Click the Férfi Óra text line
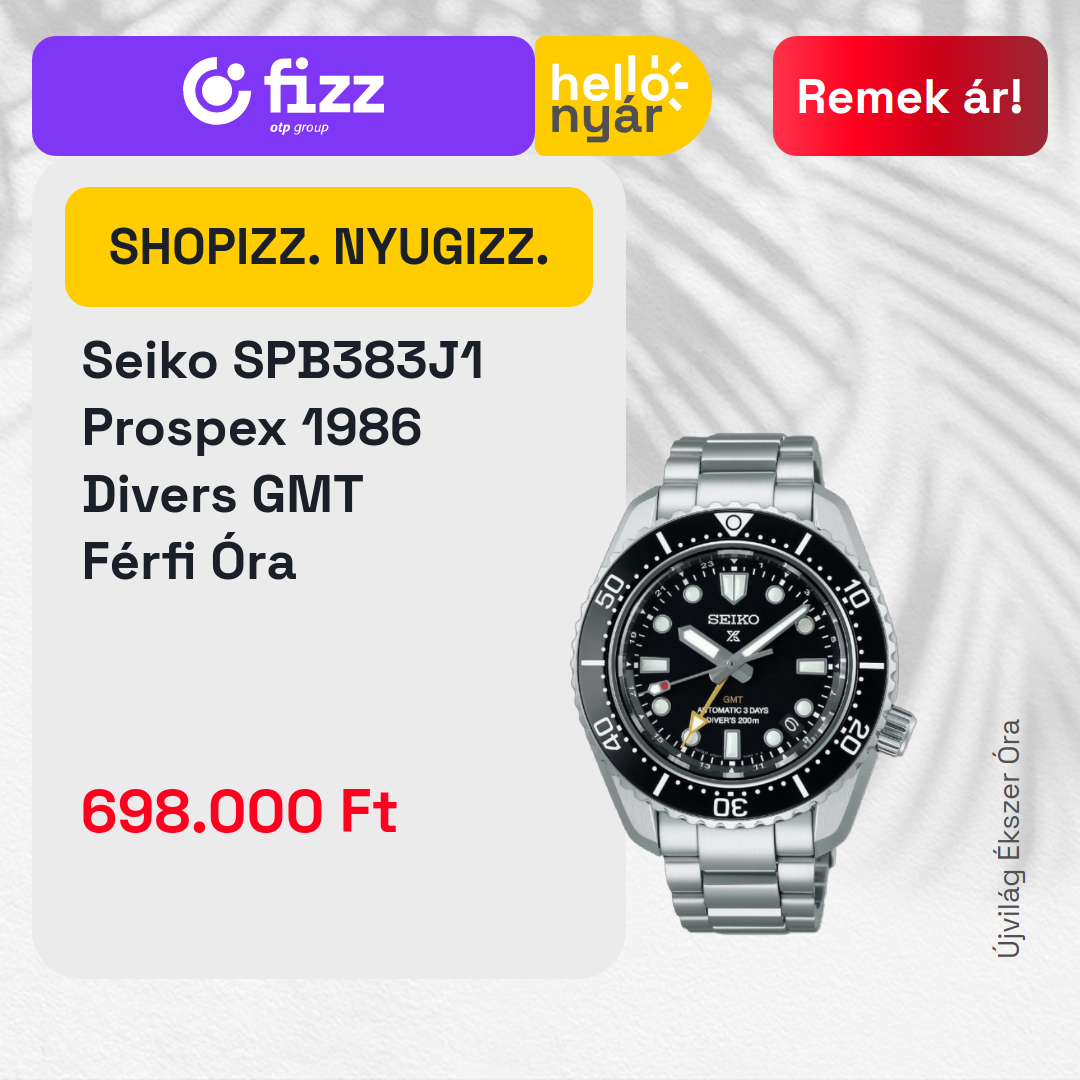The height and width of the screenshot is (1080, 1080). pos(189,561)
